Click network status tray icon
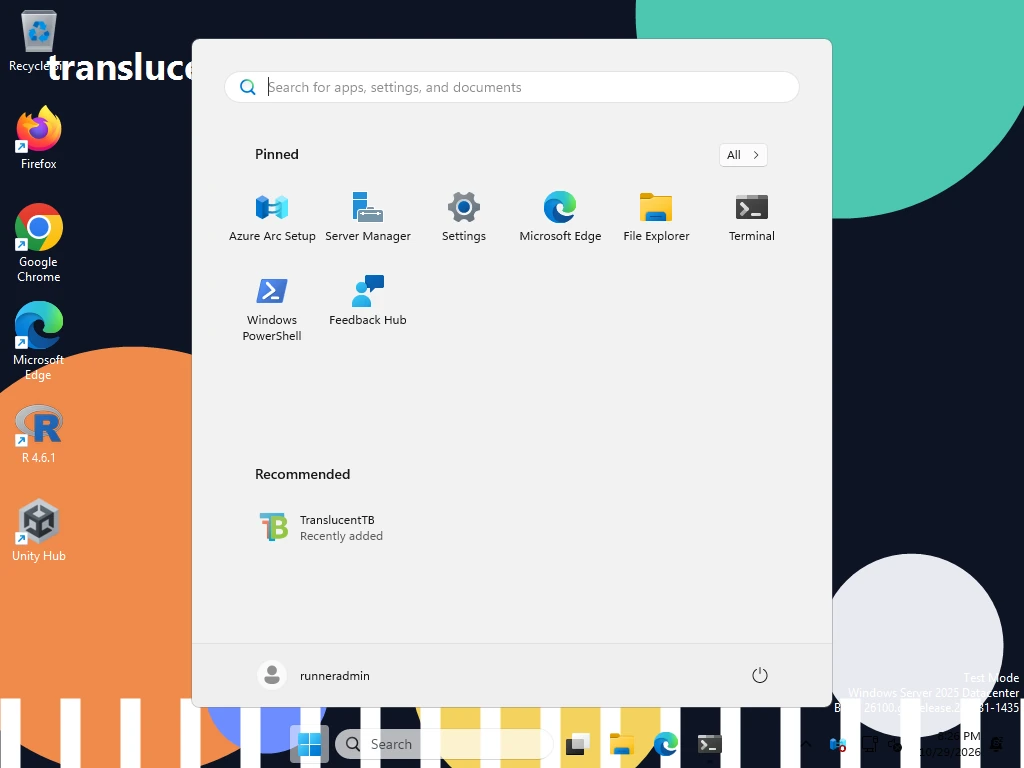This screenshot has width=1024, height=768. (869, 744)
